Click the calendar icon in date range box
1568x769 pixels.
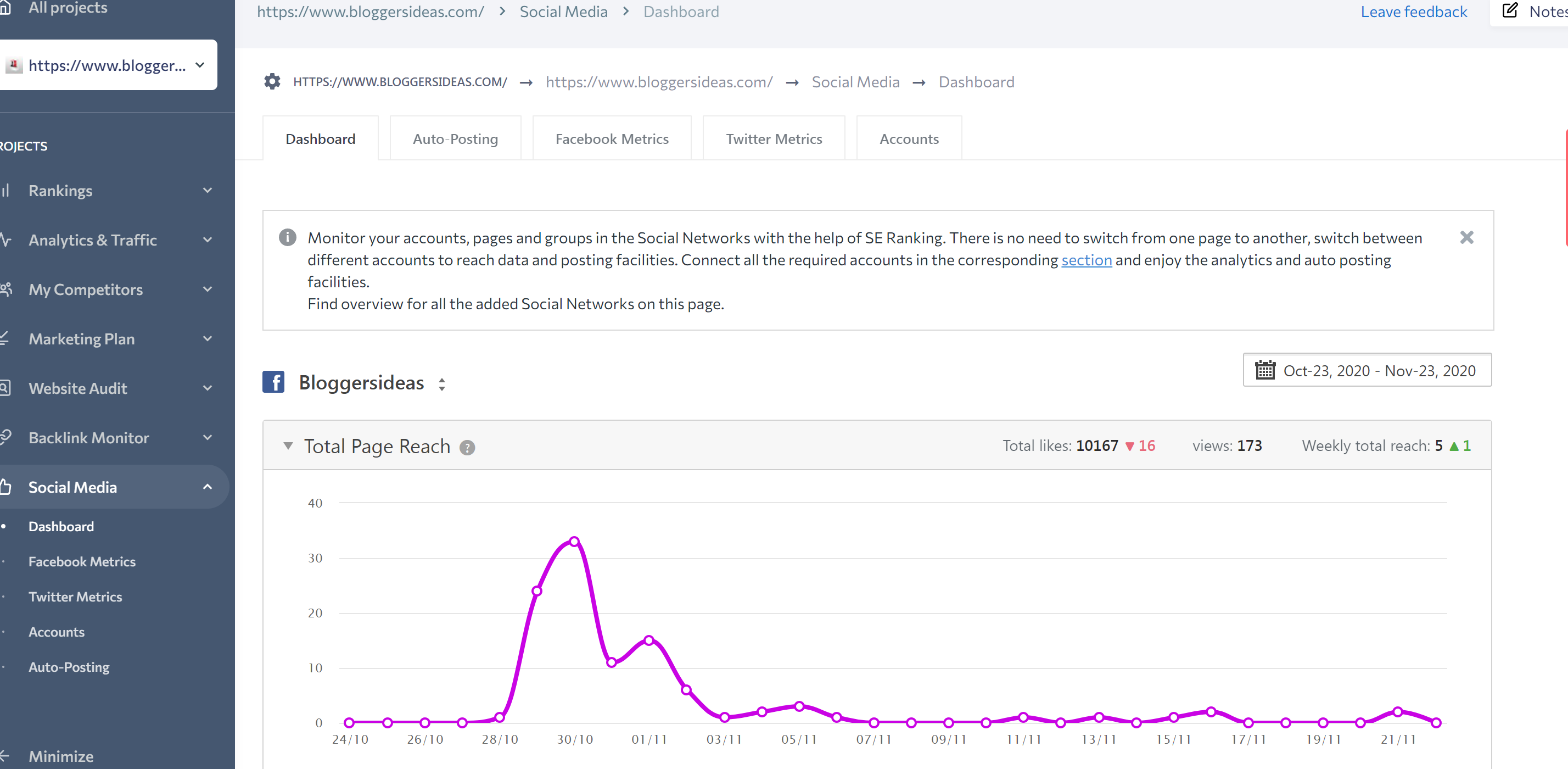pyautogui.click(x=1265, y=370)
